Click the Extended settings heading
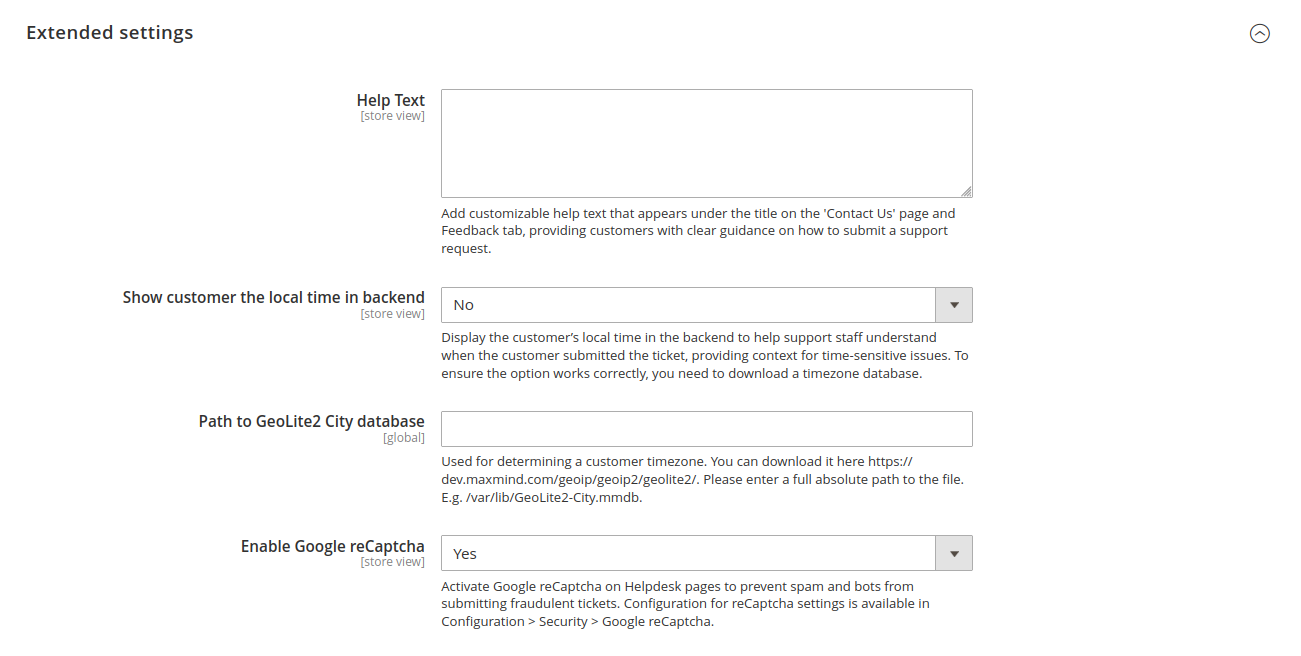The width and height of the screenshot is (1301, 656). click(x=110, y=33)
